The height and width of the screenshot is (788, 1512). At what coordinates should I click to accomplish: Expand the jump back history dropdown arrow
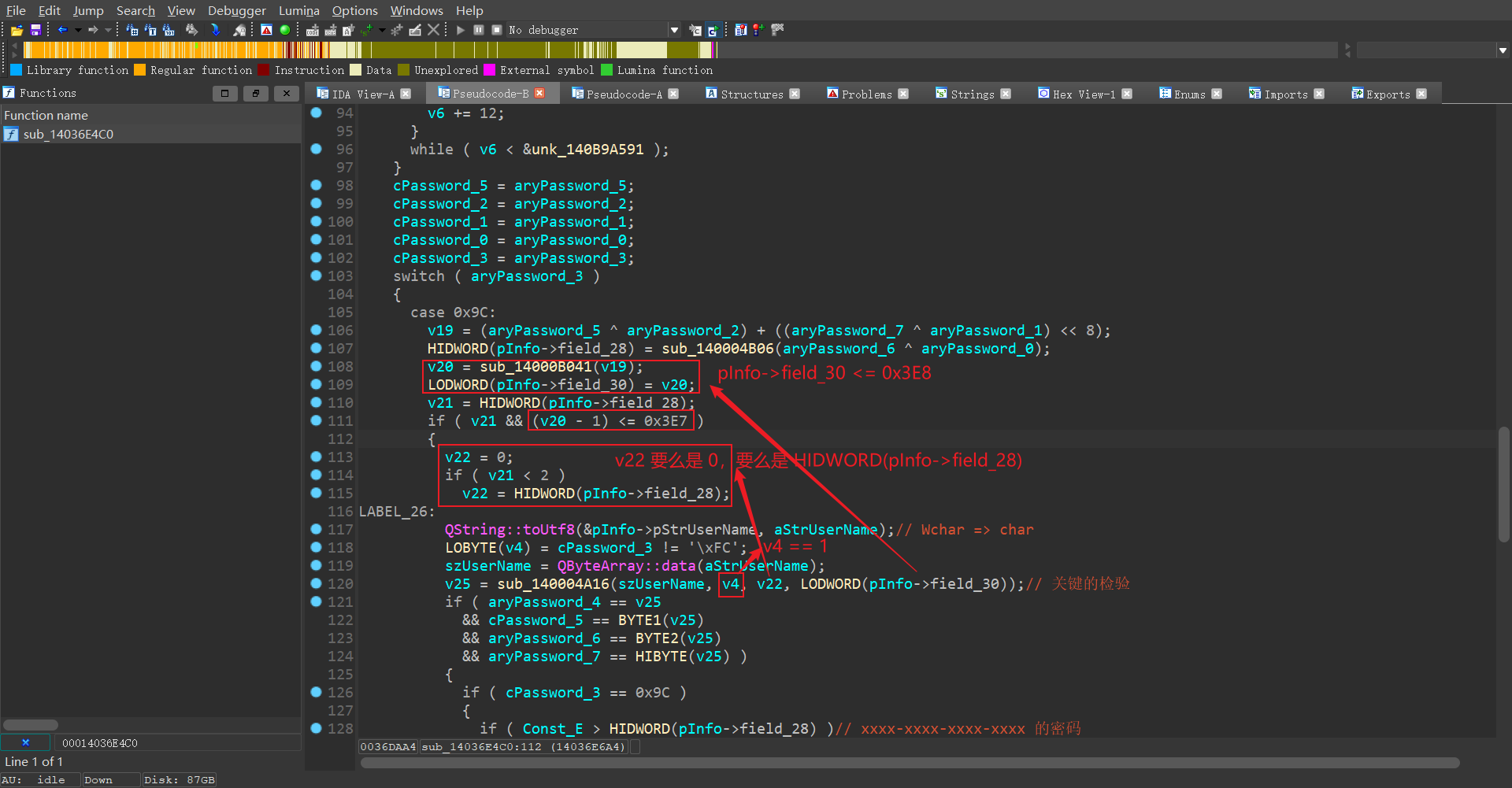77,30
